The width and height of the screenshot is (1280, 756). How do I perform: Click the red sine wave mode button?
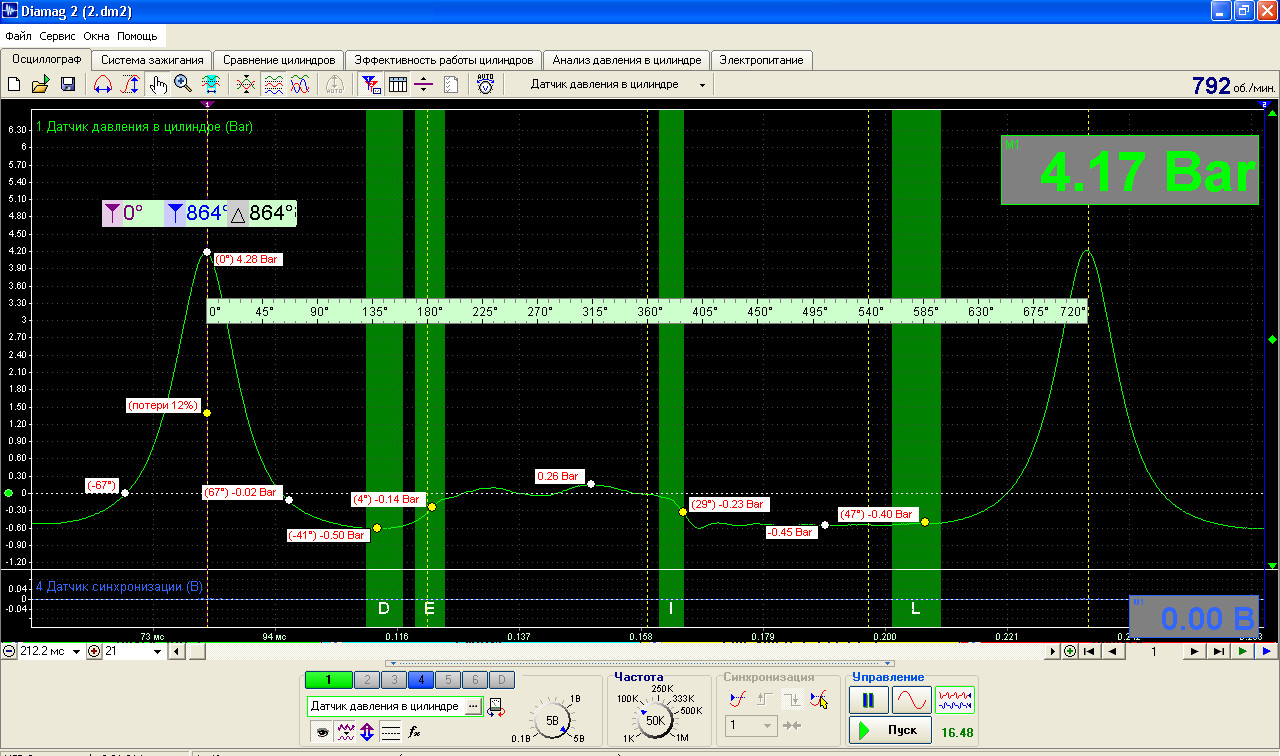(911, 700)
